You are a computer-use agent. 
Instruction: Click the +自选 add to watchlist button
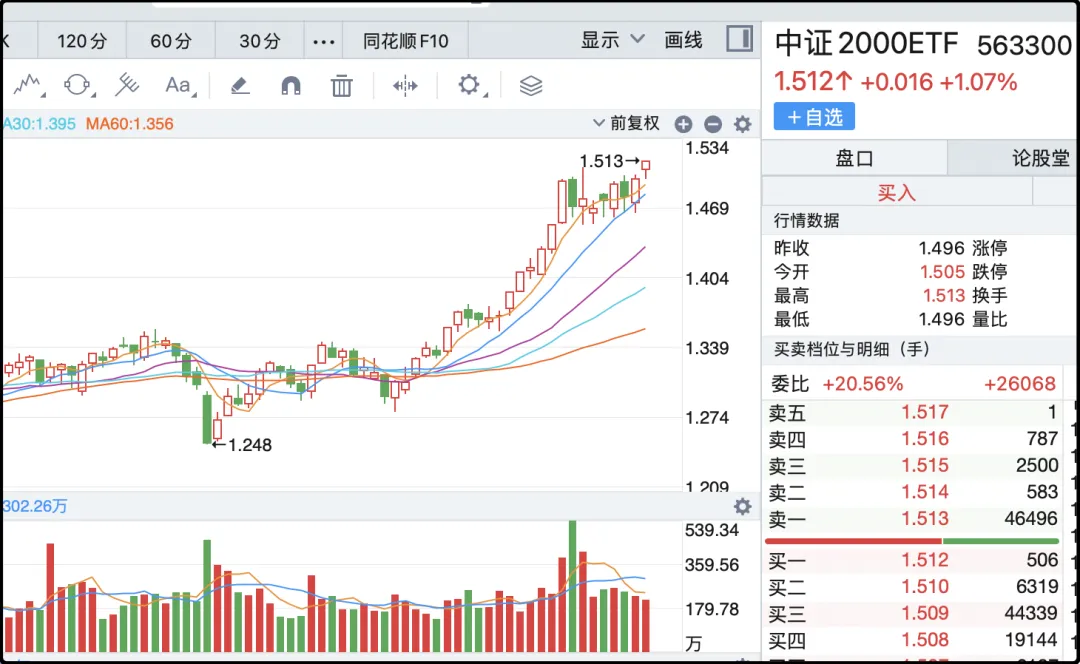(815, 117)
